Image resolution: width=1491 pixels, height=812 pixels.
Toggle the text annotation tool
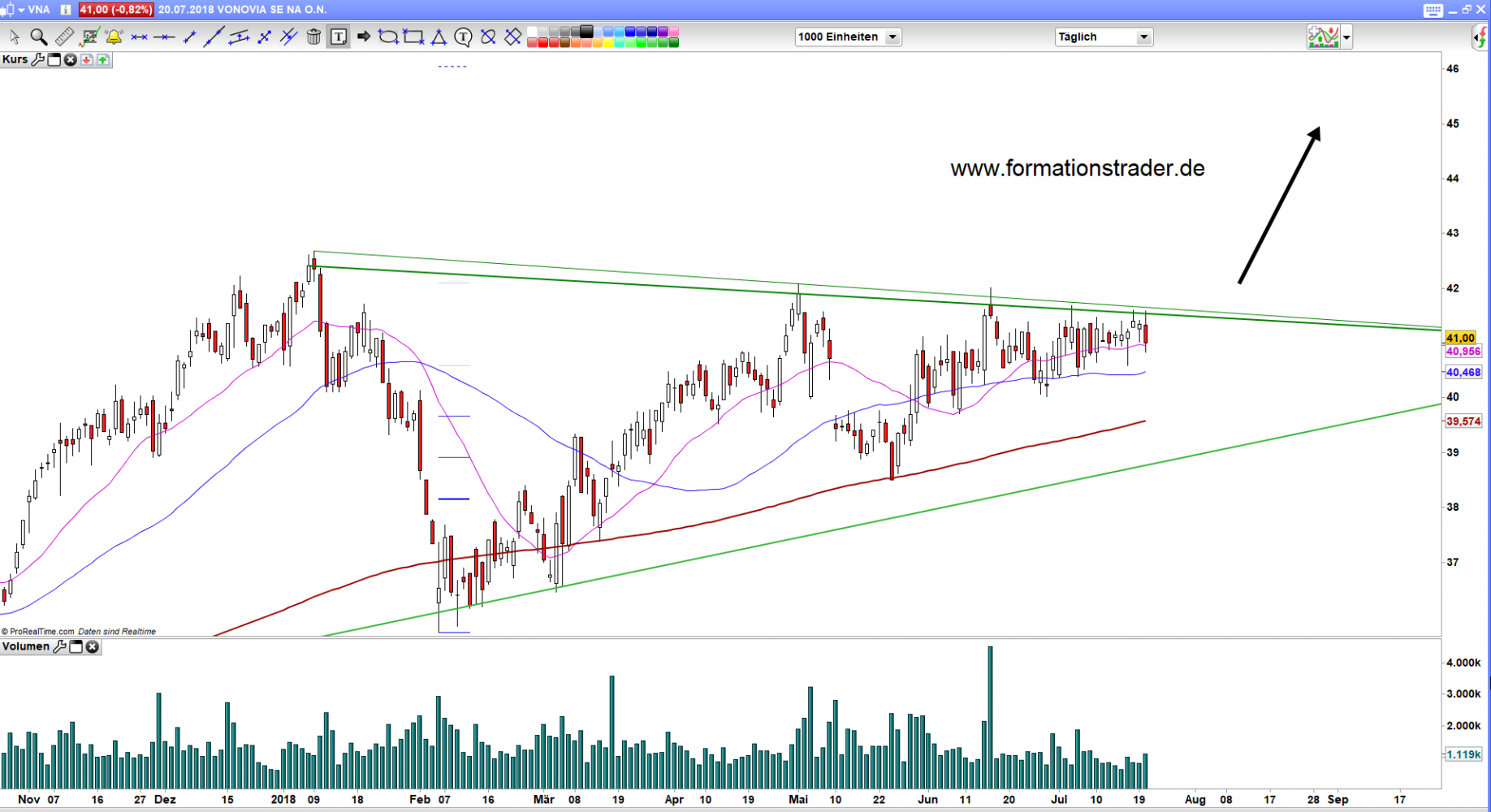pos(339,37)
